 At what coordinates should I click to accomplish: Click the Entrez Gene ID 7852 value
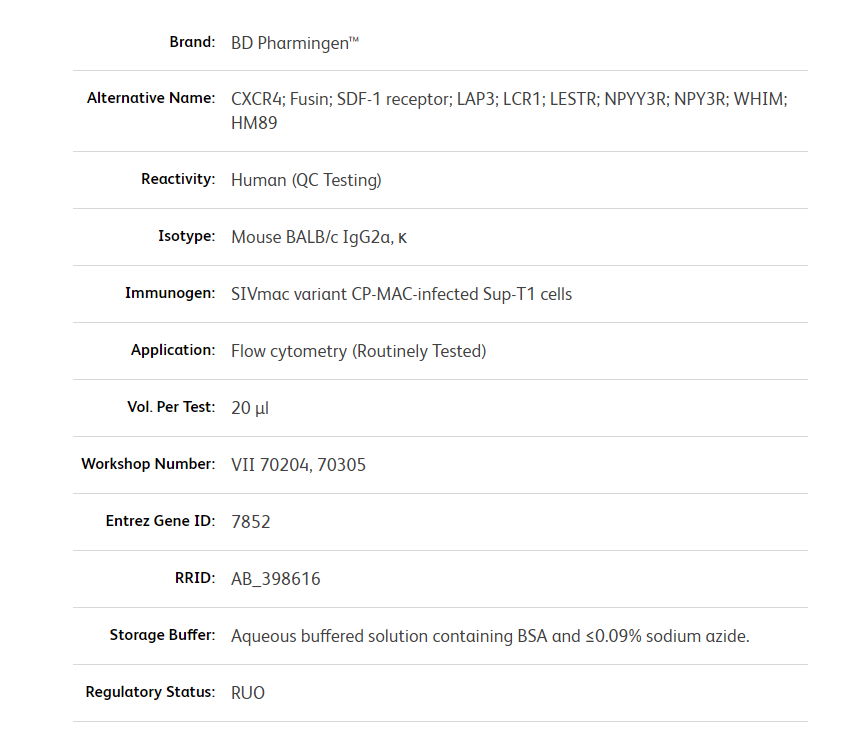(251, 522)
